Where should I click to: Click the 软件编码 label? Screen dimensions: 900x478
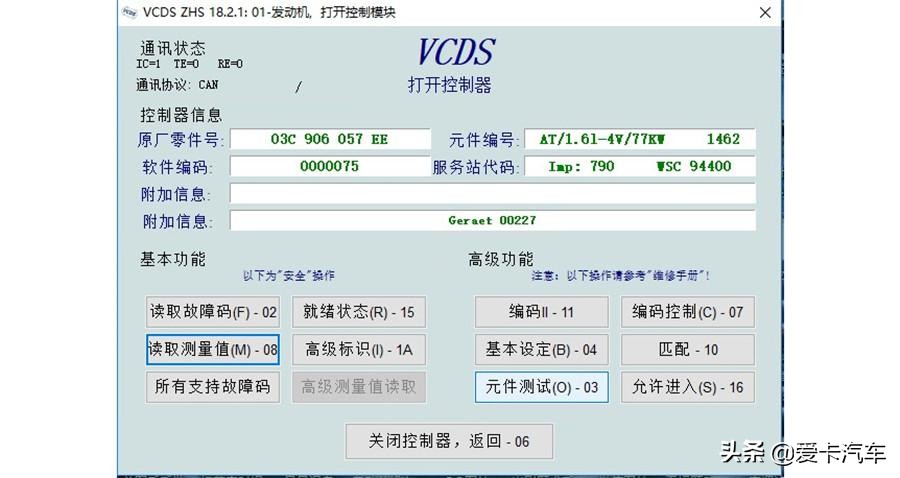click(x=177, y=167)
